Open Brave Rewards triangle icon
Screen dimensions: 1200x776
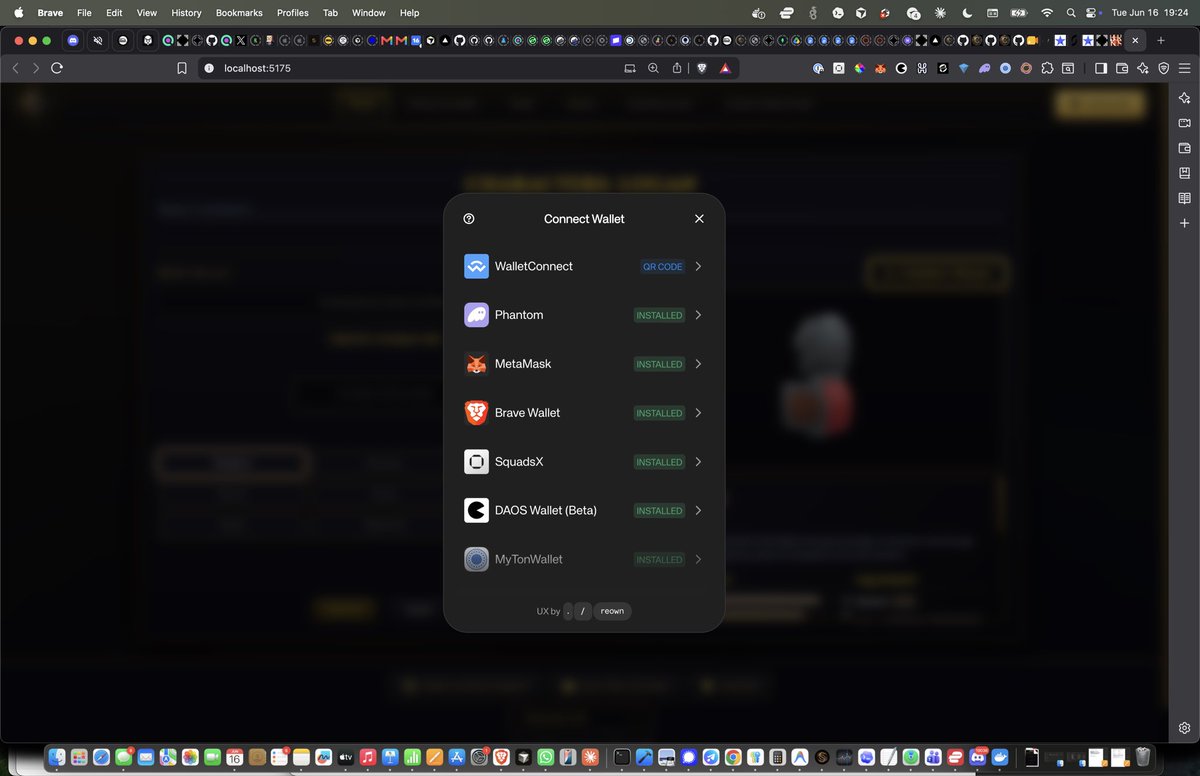724,68
